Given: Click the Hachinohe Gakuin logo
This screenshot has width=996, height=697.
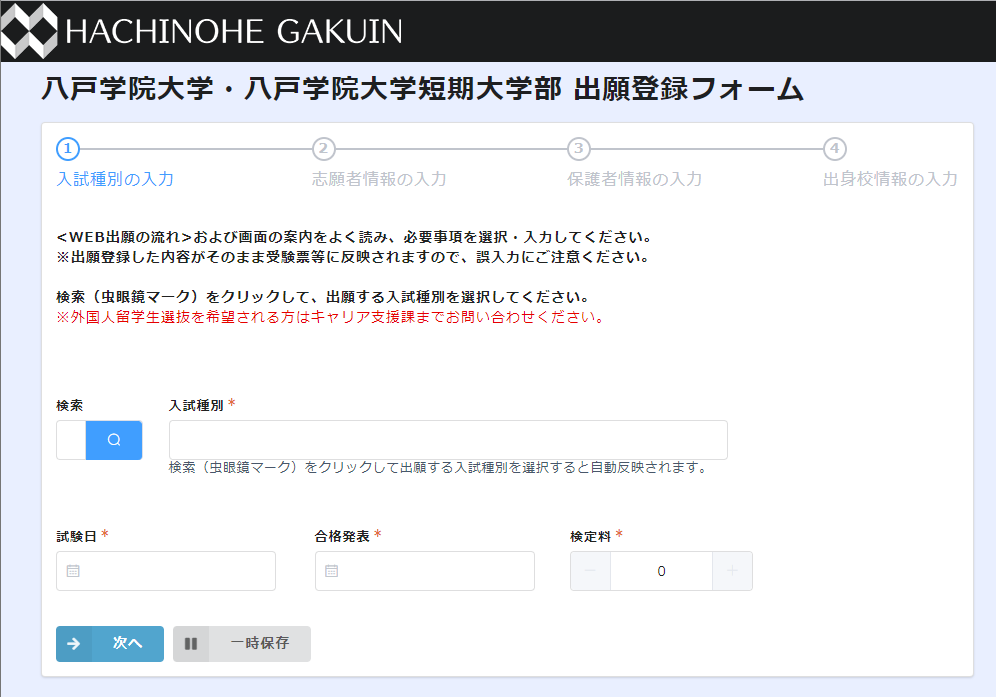Looking at the screenshot, I should (x=202, y=30).
